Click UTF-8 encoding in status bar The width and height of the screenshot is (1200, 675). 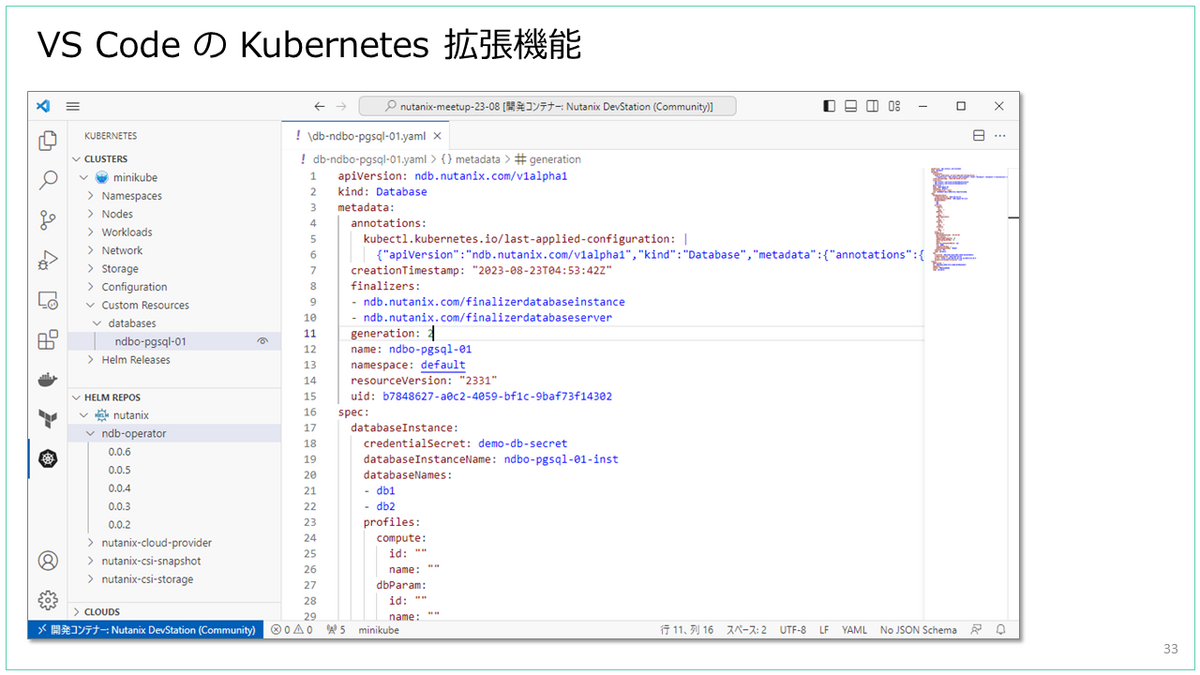click(x=793, y=630)
